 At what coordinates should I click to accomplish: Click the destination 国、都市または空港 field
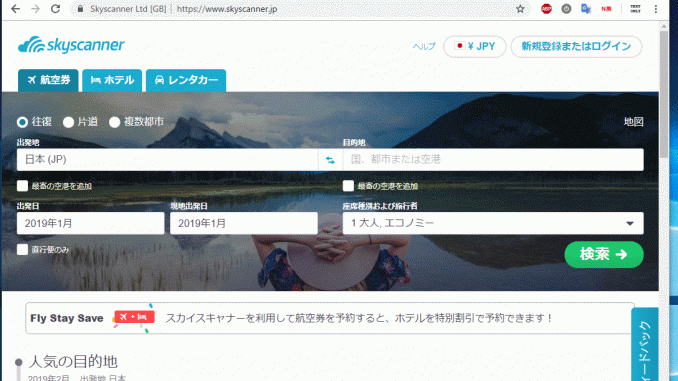coord(493,160)
